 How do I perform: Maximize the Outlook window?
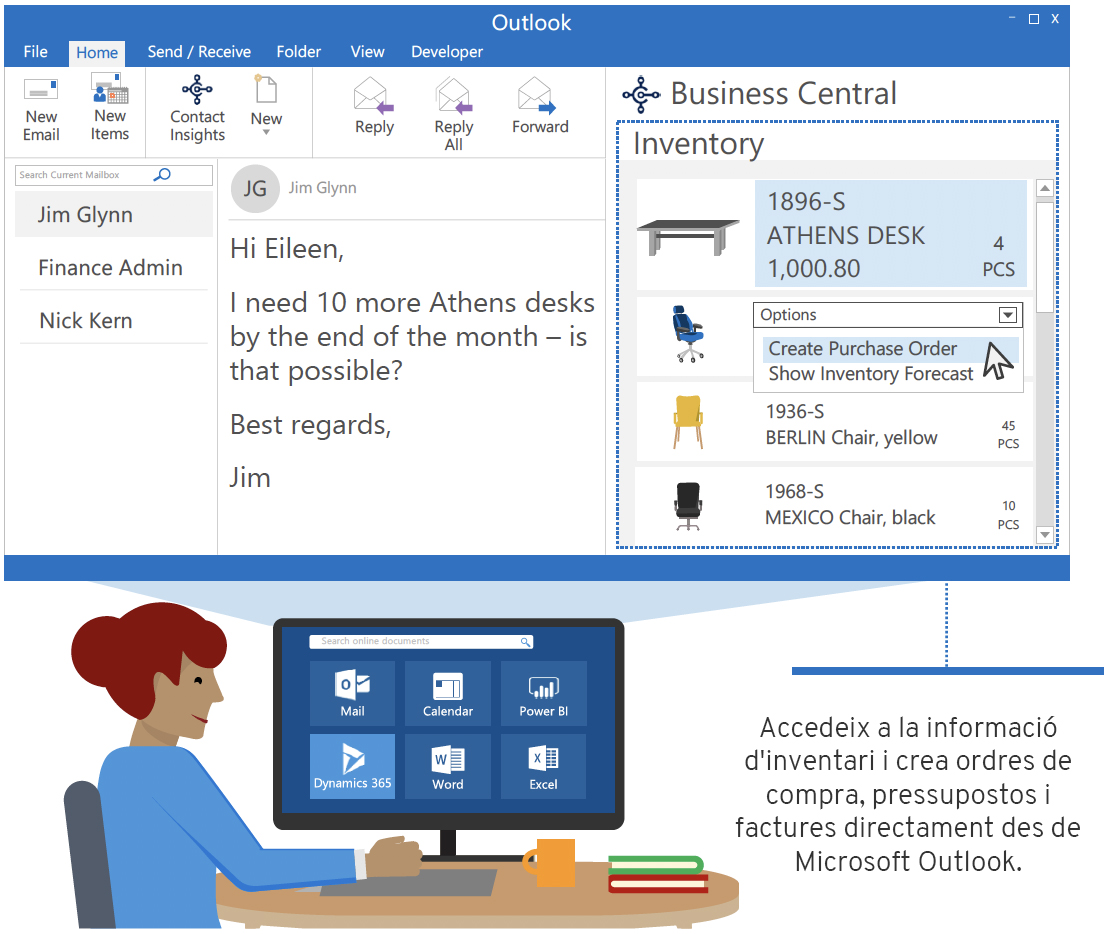point(1034,19)
